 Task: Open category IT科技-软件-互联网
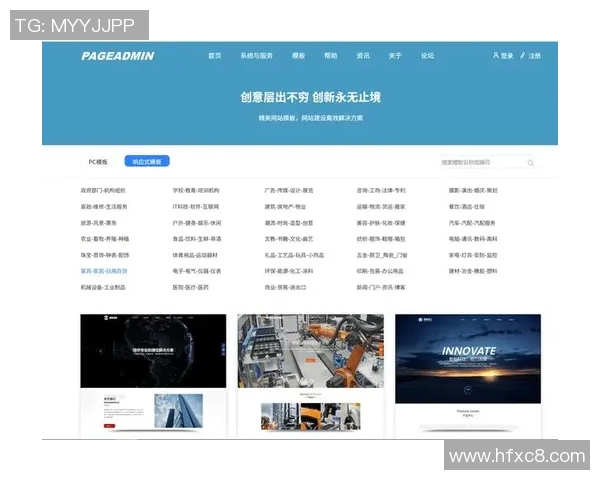pos(196,207)
